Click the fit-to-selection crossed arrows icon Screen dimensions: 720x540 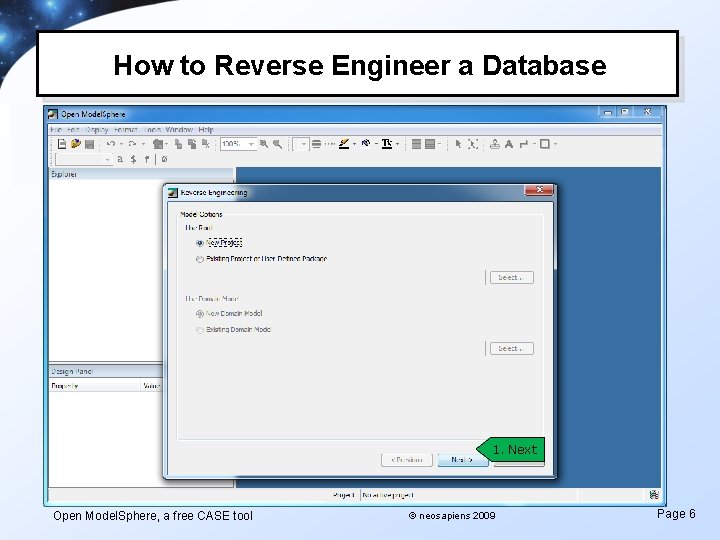[x=472, y=144]
